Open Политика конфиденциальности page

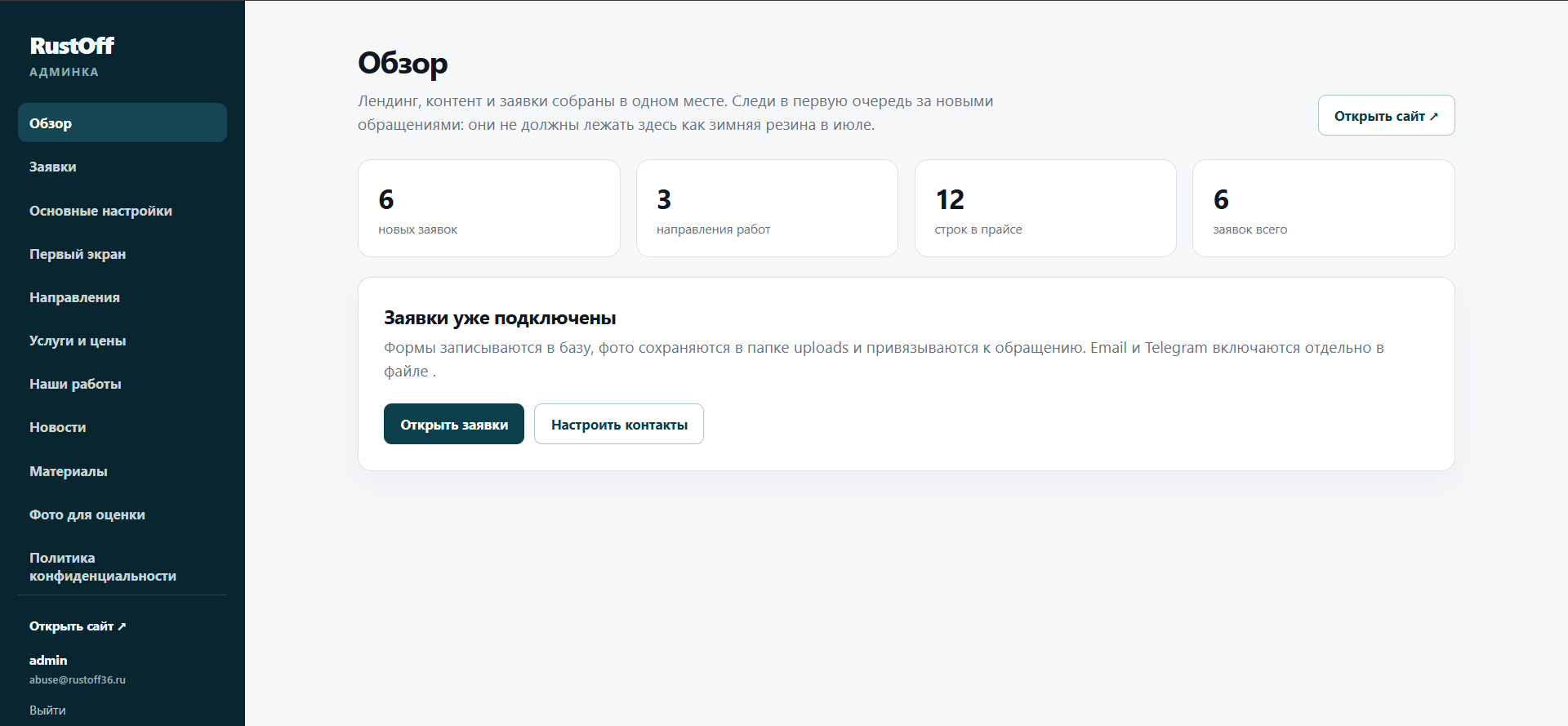click(x=122, y=567)
